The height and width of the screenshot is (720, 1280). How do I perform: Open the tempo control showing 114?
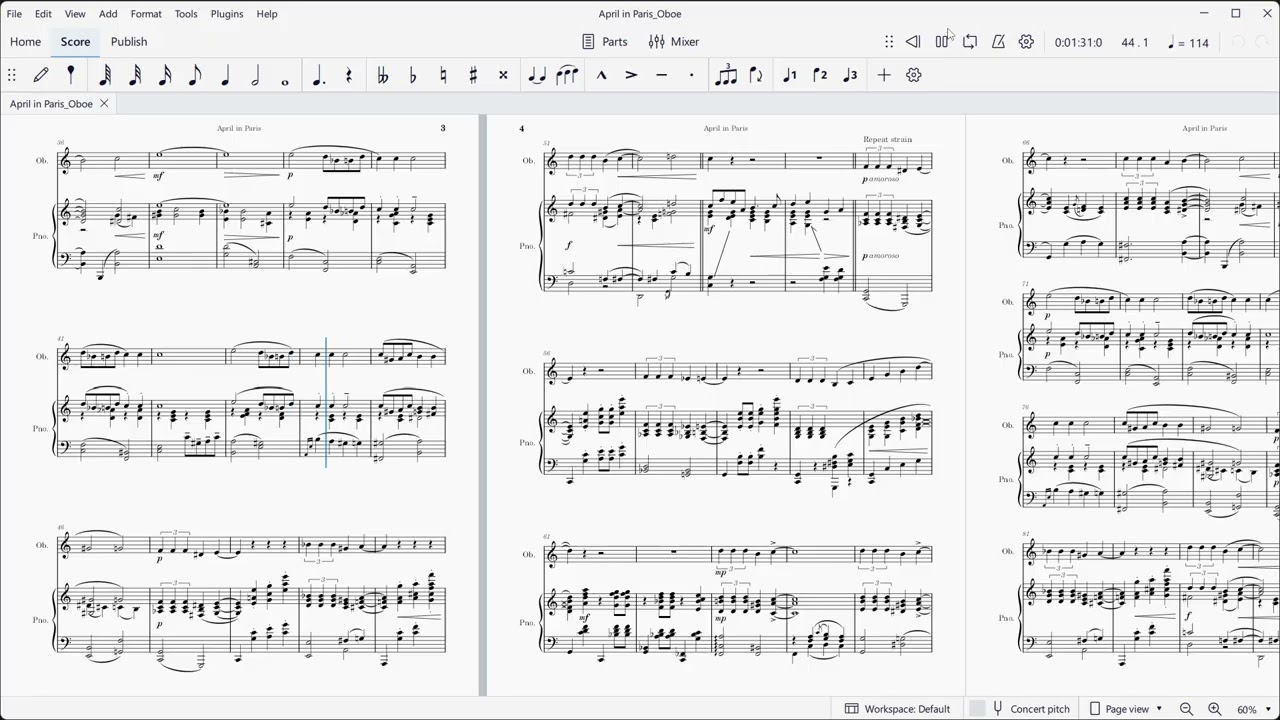pos(1188,43)
